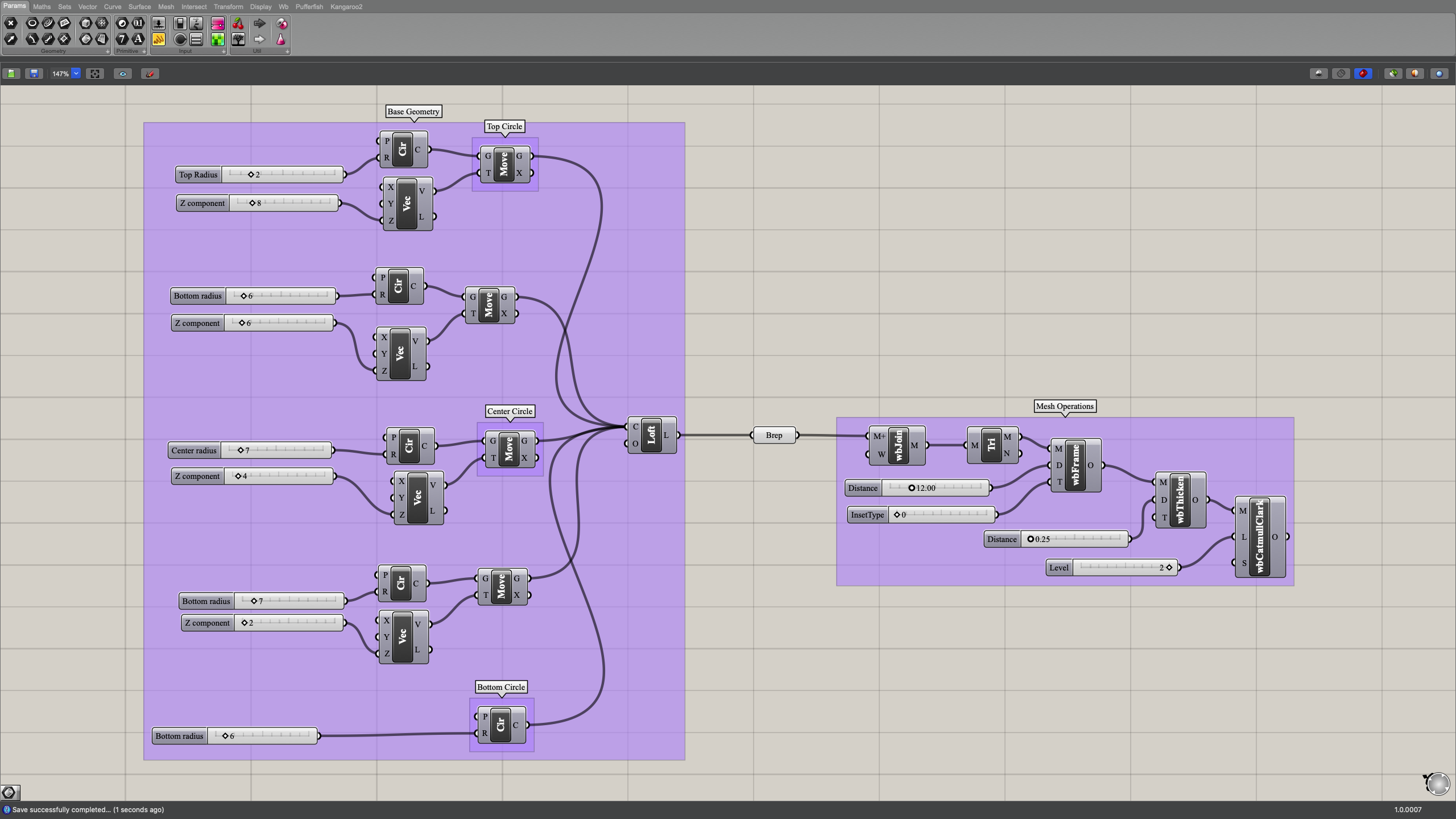Click the green Open File icon

pyautogui.click(x=11, y=73)
